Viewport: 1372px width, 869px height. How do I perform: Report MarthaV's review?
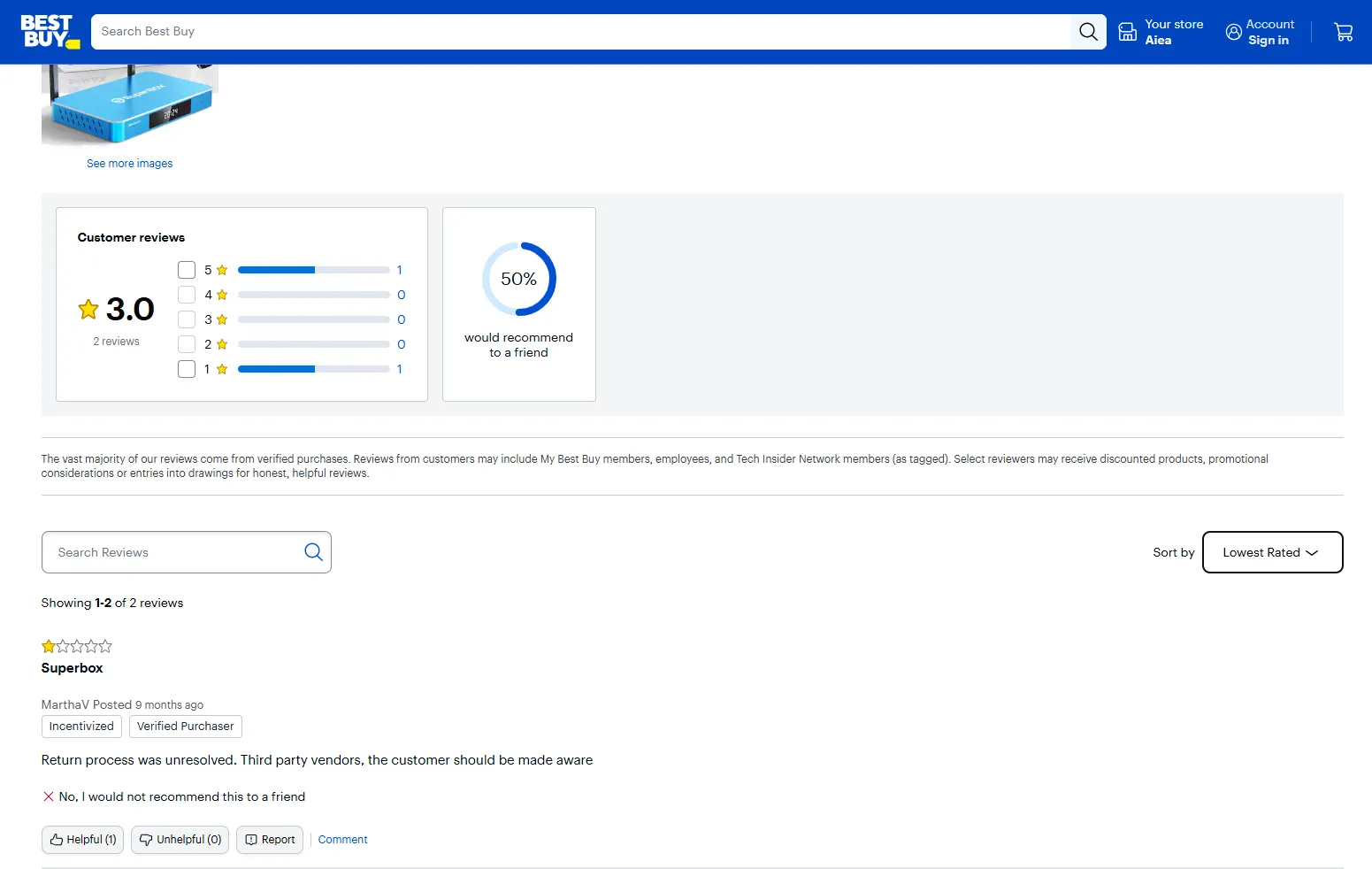[x=270, y=840]
